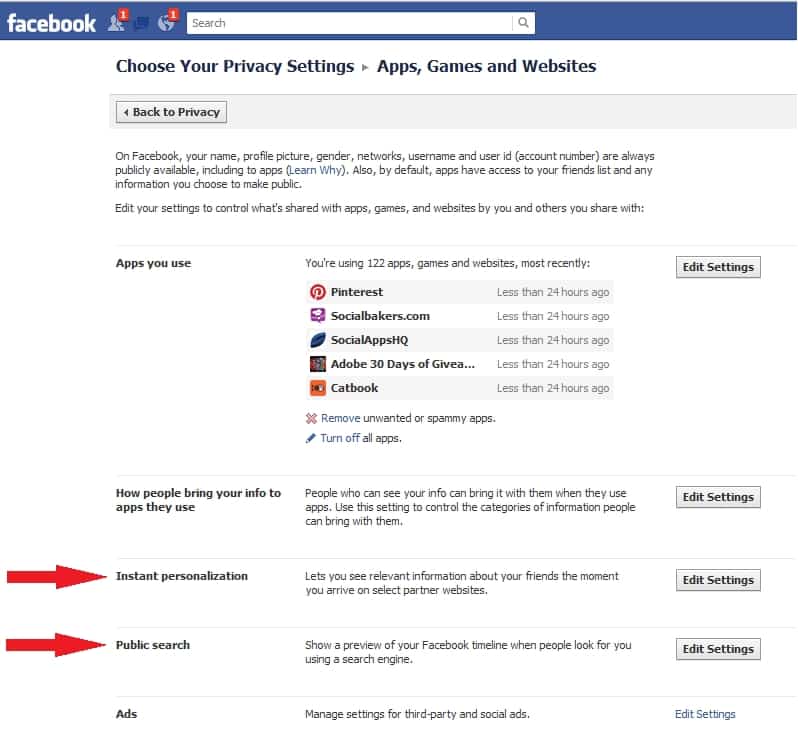Screen dimensions: 798x744
Task: Edit Settings for Instant personalization
Action: (718, 580)
